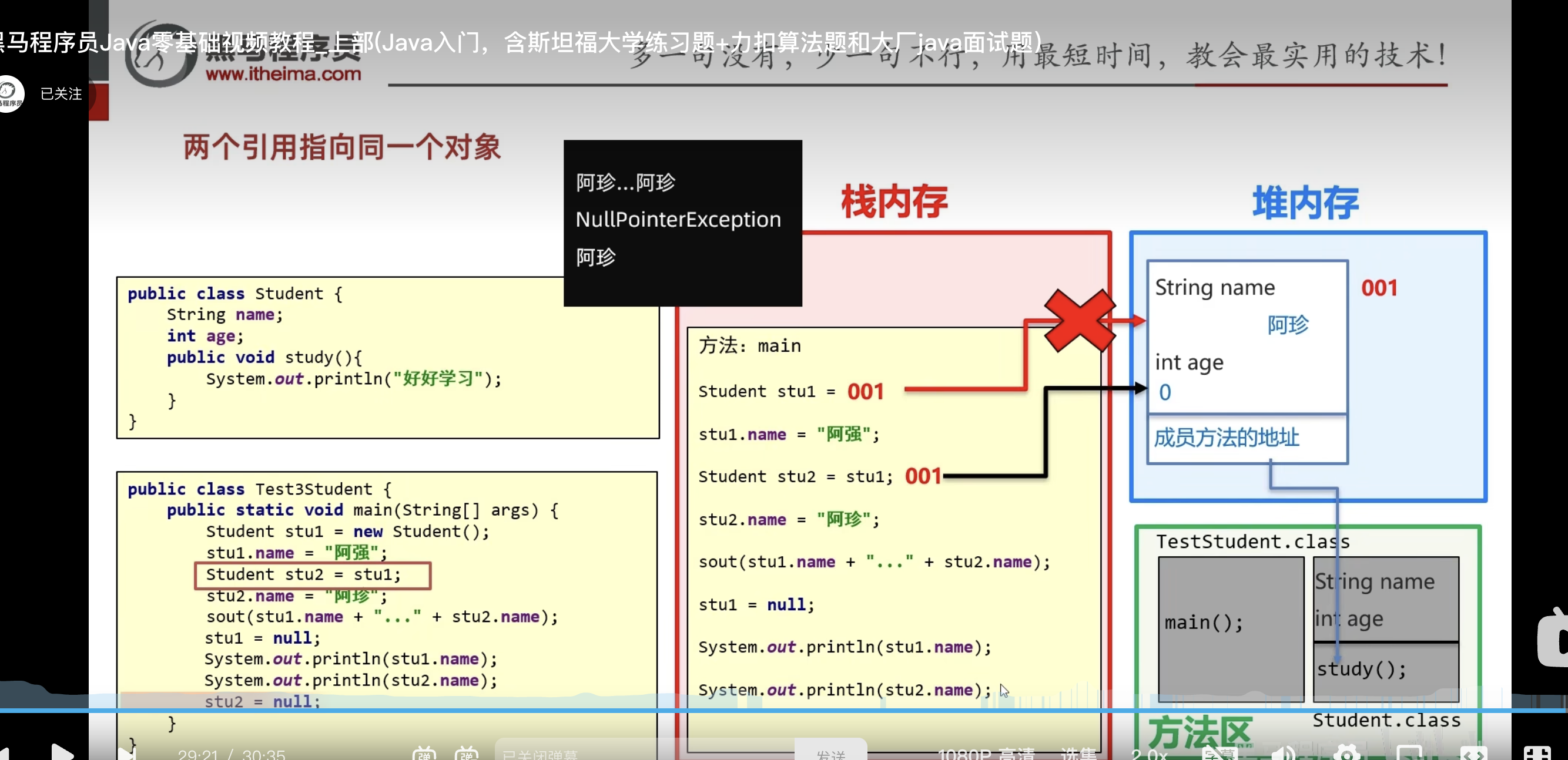Click the video title text at top
Viewport: 1568px width, 760px height.
[x=517, y=43]
